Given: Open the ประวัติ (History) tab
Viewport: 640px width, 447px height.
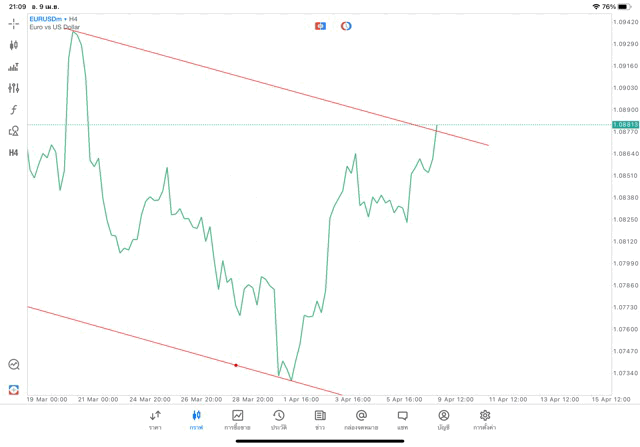Looking at the screenshot, I should coord(279,419).
